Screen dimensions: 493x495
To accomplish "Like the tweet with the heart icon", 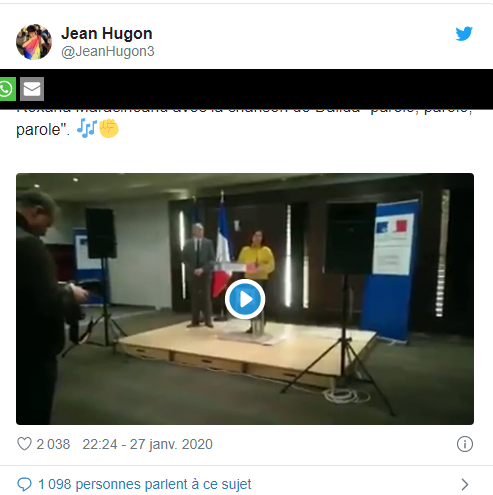I will click(24, 444).
